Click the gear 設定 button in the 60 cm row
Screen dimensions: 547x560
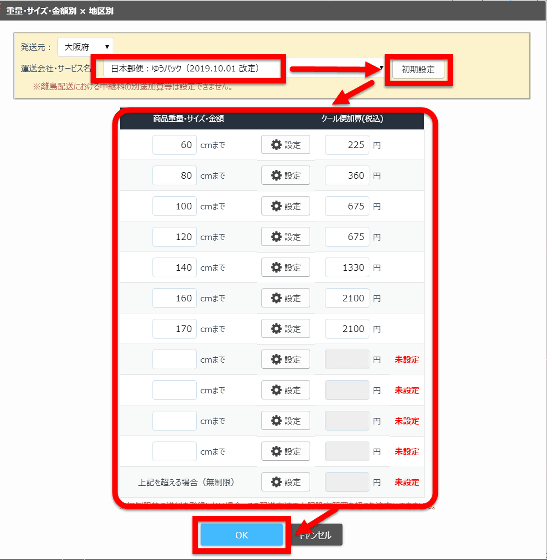pos(285,145)
